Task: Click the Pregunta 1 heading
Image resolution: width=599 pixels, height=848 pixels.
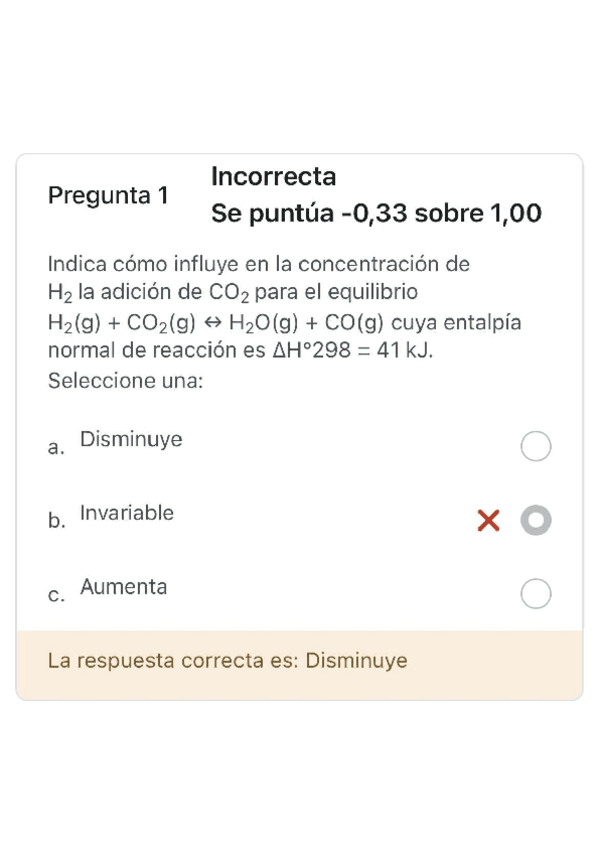Action: pyautogui.click(x=108, y=196)
